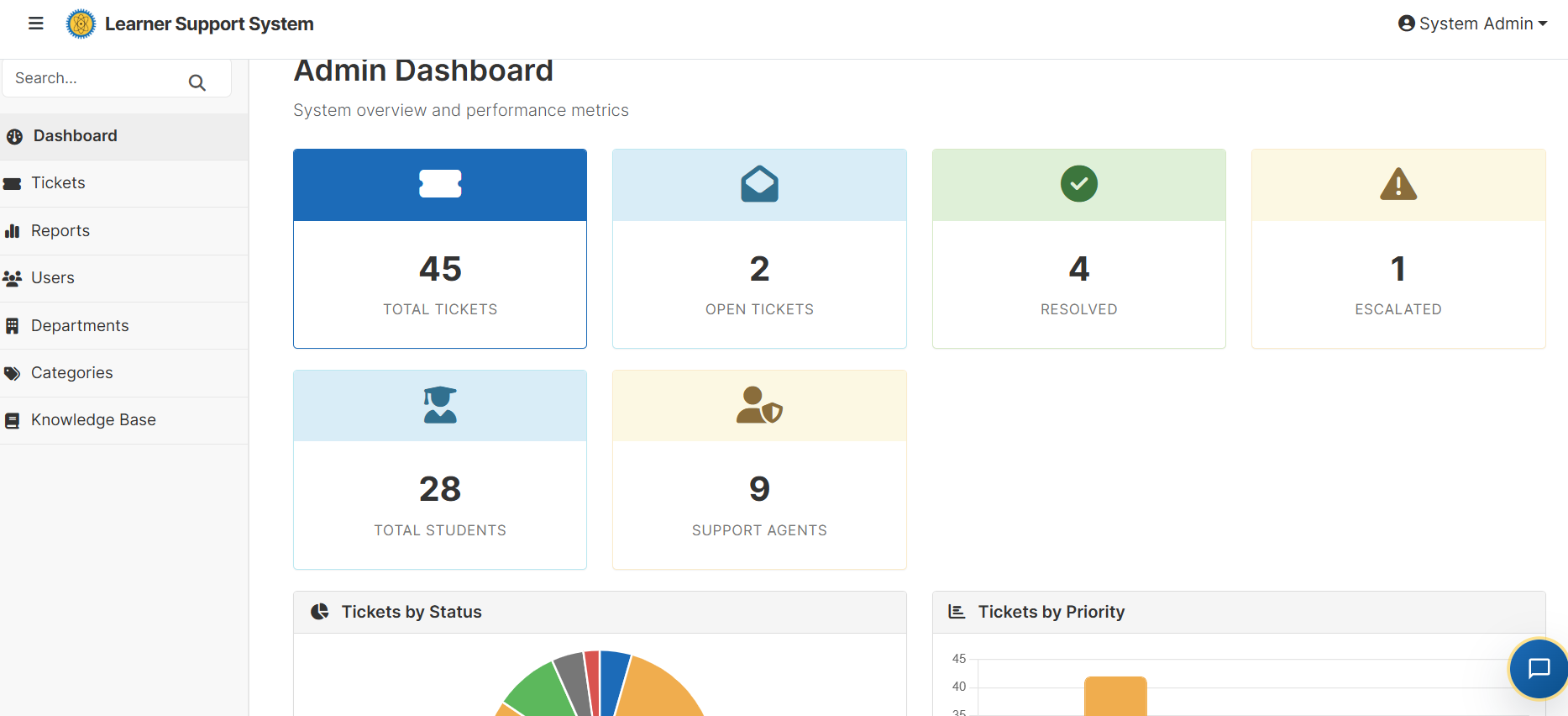This screenshot has height=716, width=1568.
Task: Expand the System Admin user dropdown
Action: point(1472,24)
